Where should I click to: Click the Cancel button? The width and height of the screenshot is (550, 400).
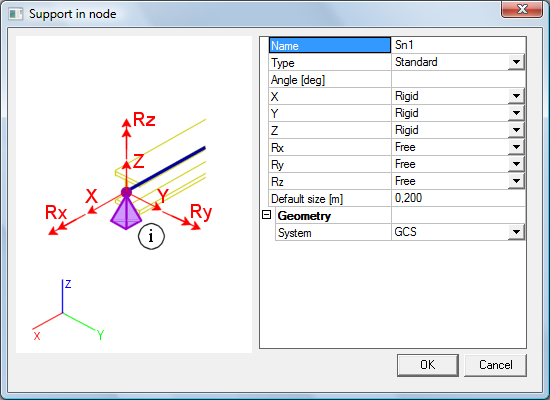pyautogui.click(x=495, y=365)
